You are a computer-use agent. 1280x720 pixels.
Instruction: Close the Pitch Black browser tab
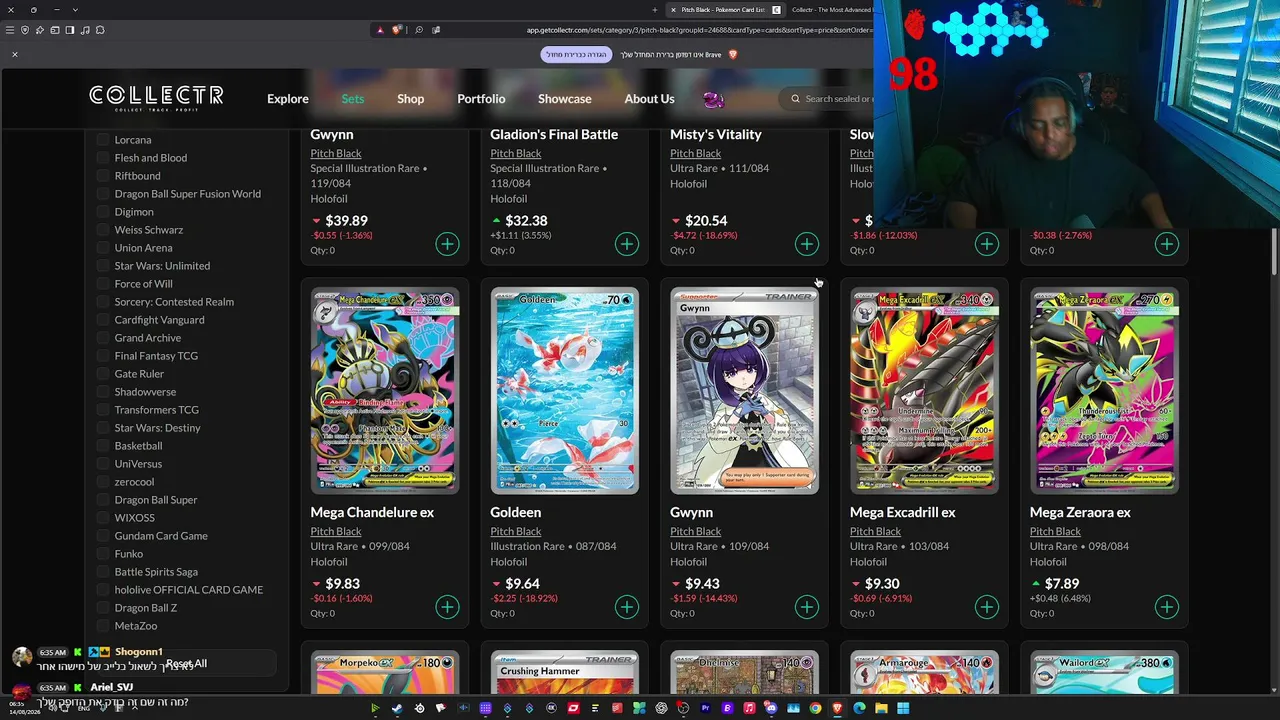click(x=673, y=10)
